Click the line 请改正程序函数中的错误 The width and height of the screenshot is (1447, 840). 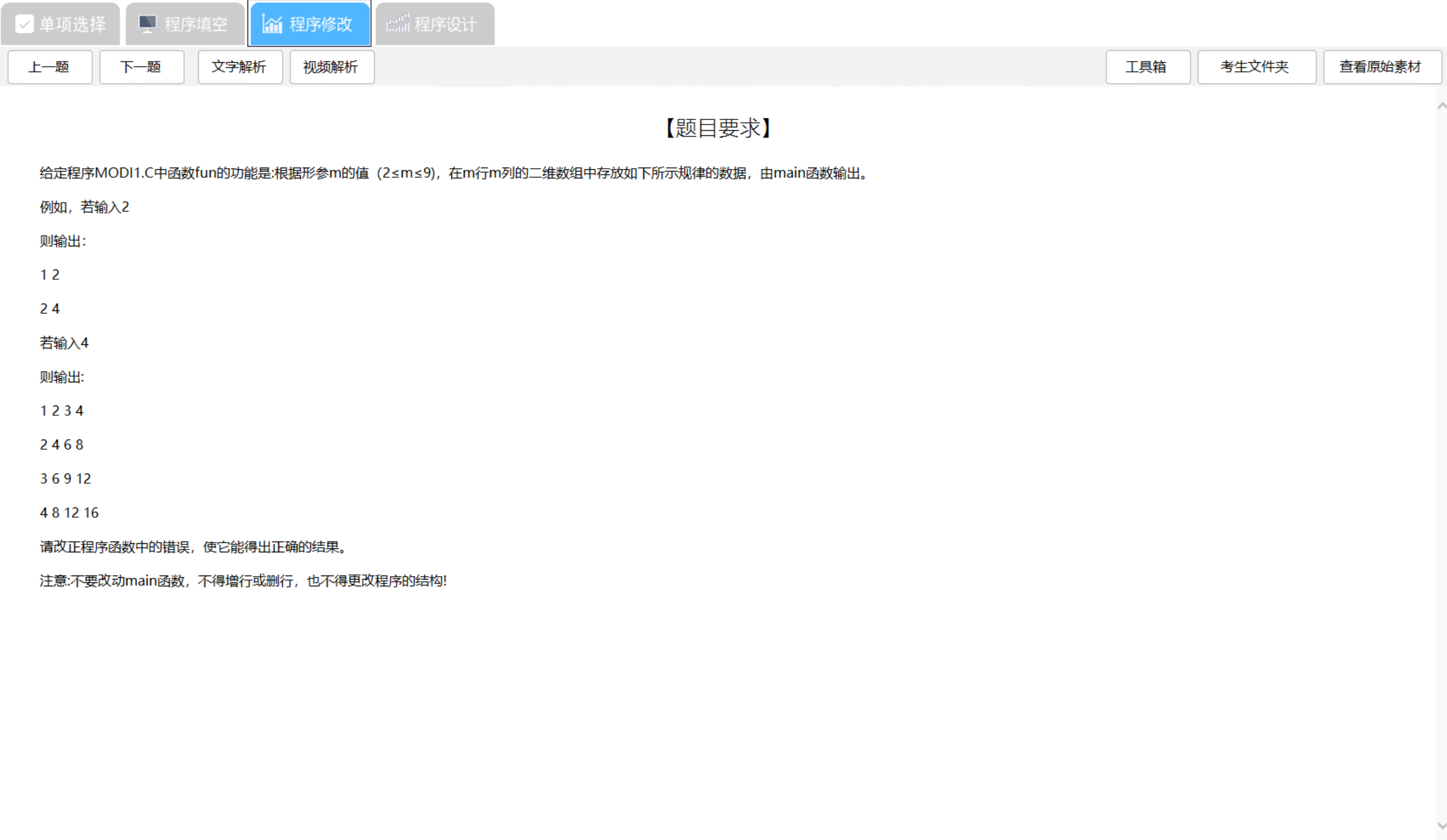pos(194,547)
